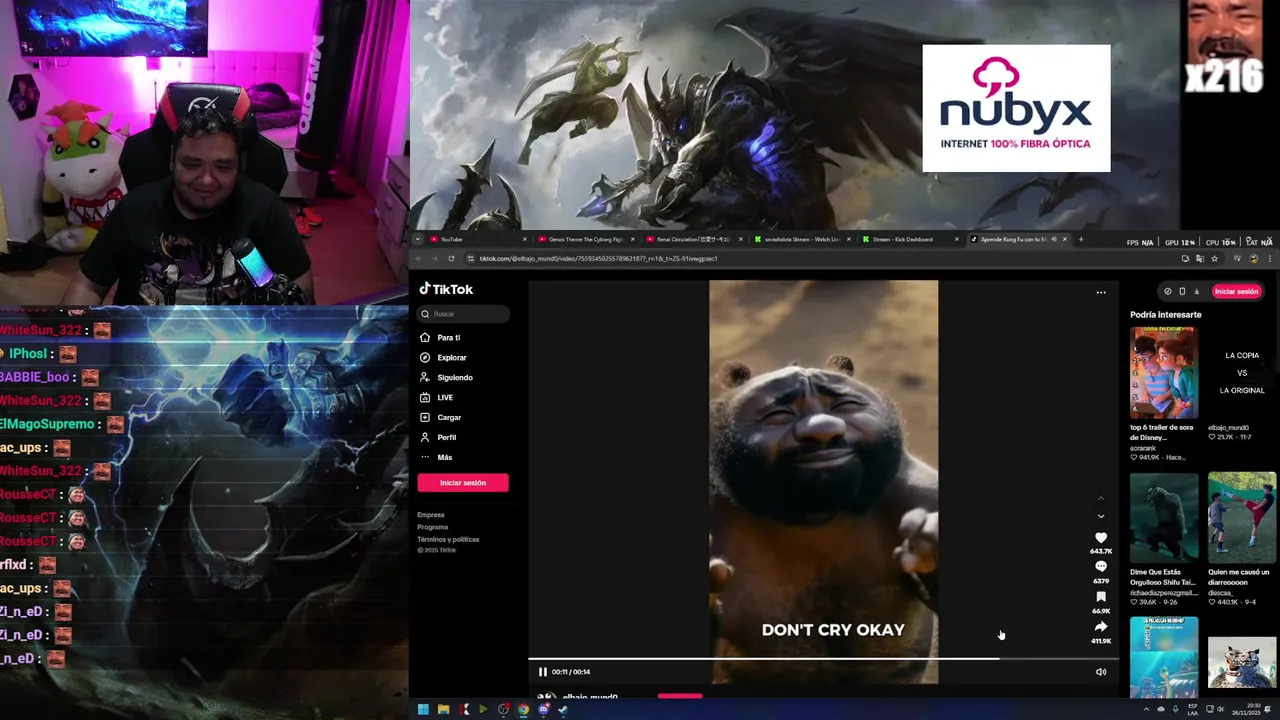Open the LIVE section
The image size is (1280, 720).
437,398
